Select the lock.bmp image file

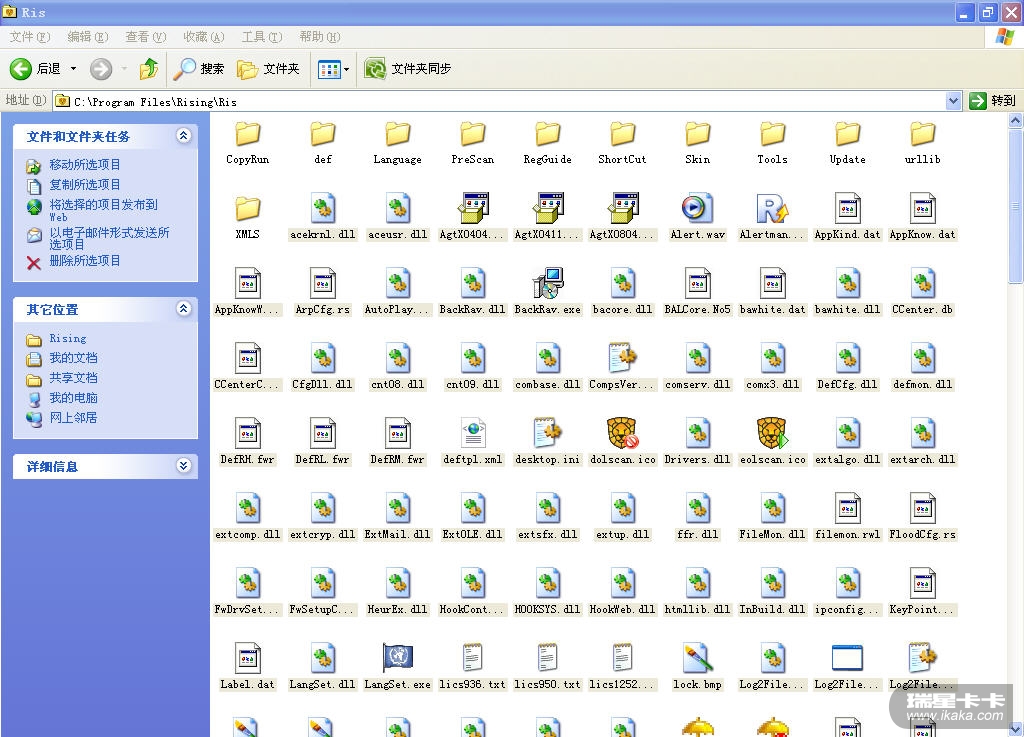click(x=697, y=659)
